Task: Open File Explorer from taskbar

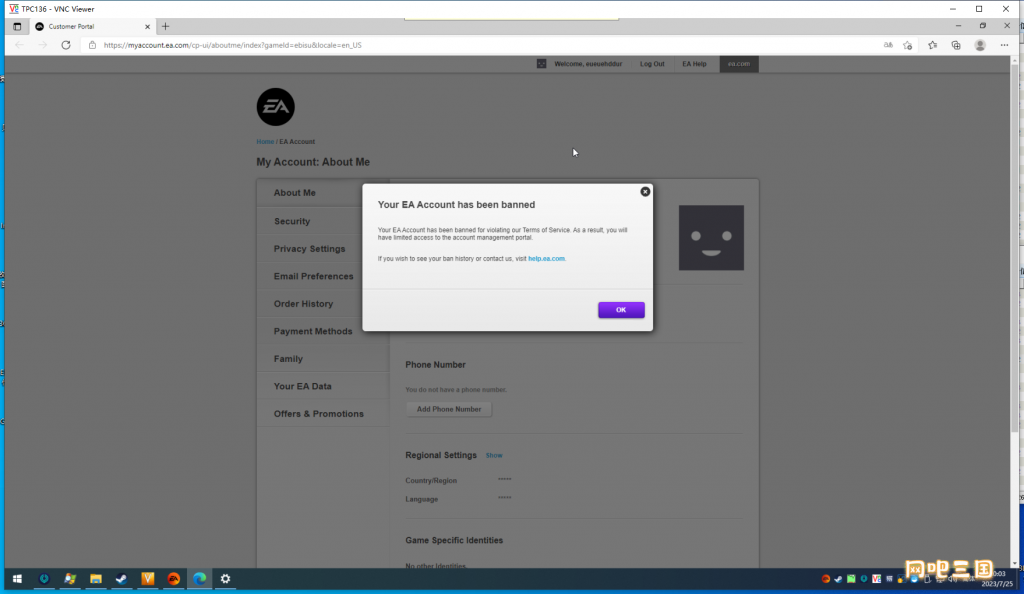Action: (x=96, y=579)
